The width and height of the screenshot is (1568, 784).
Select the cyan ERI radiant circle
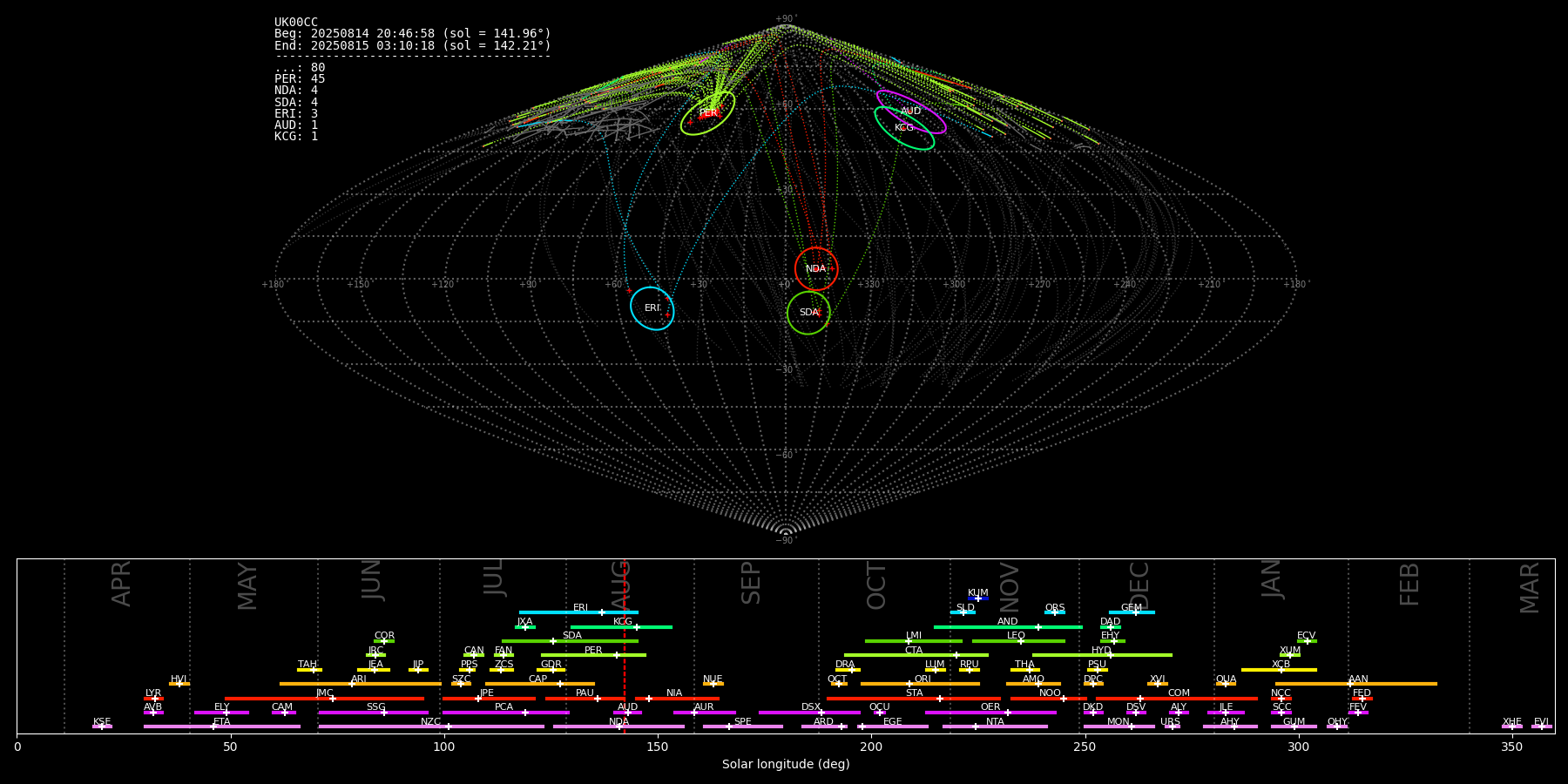[652, 308]
